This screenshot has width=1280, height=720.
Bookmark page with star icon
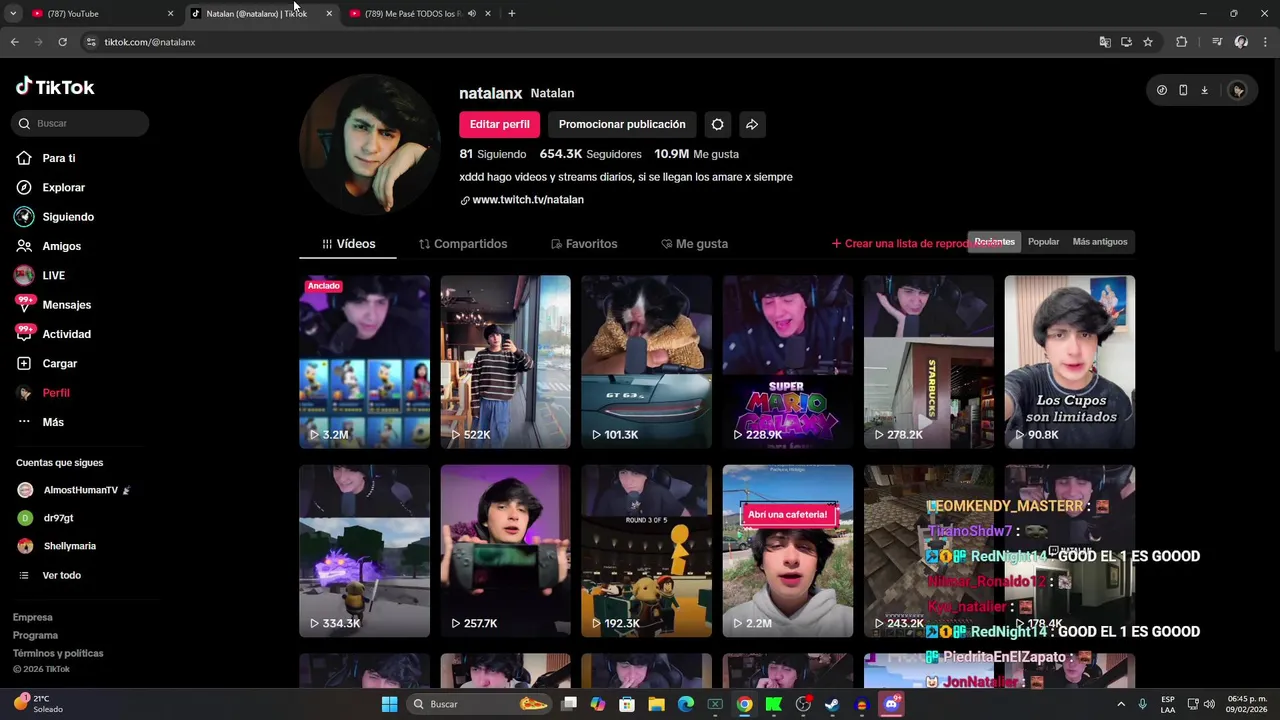(1148, 42)
